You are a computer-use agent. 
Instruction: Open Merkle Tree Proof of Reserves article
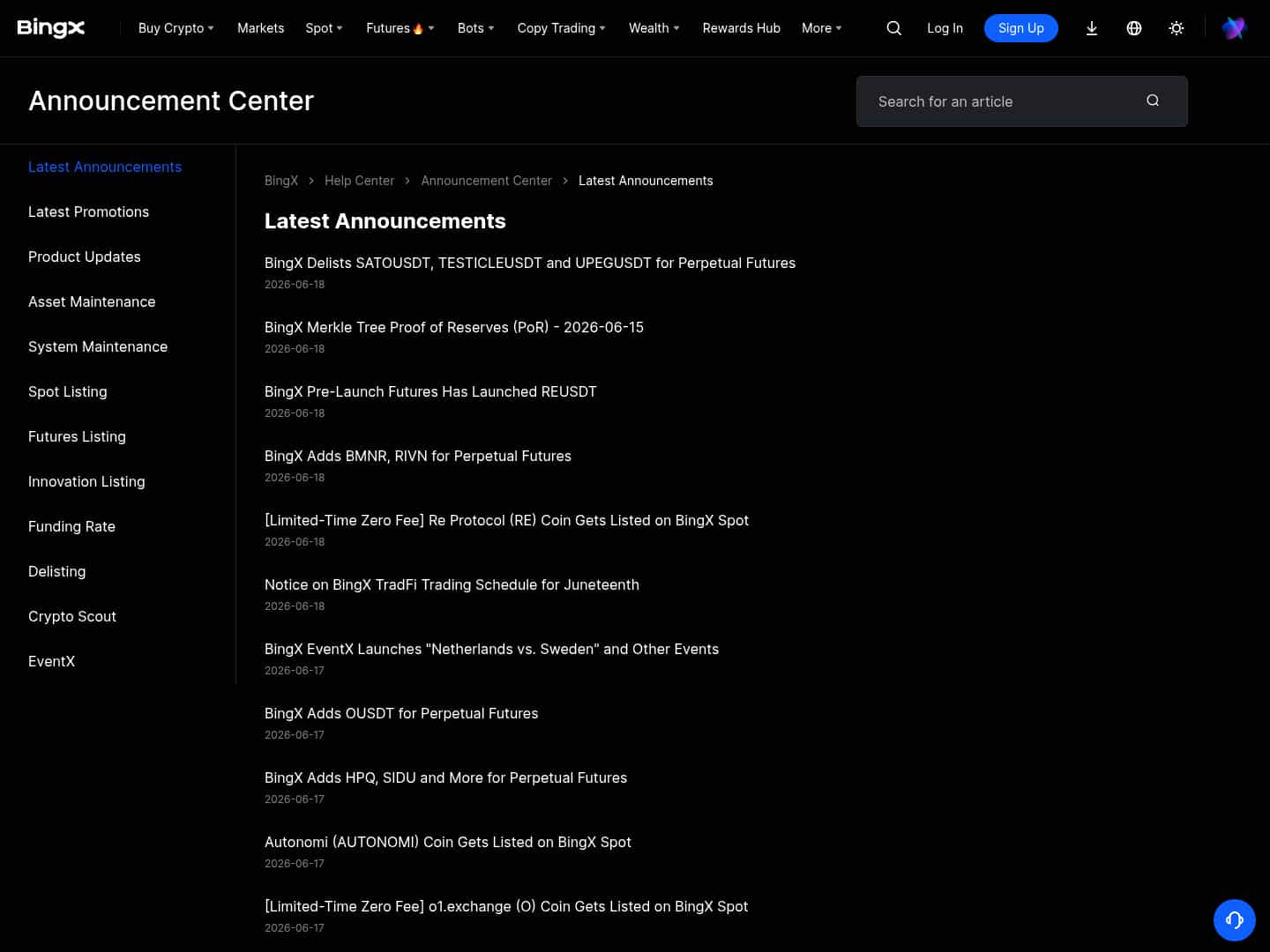(x=454, y=327)
